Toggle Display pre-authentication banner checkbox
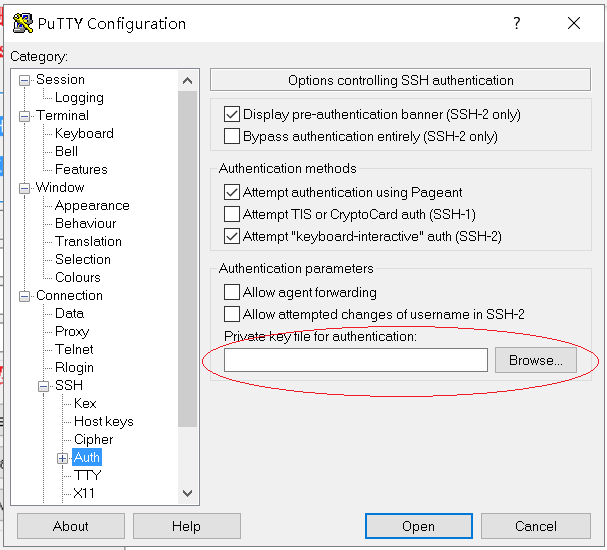Image resolution: width=607 pixels, height=550 pixels. tap(233, 115)
